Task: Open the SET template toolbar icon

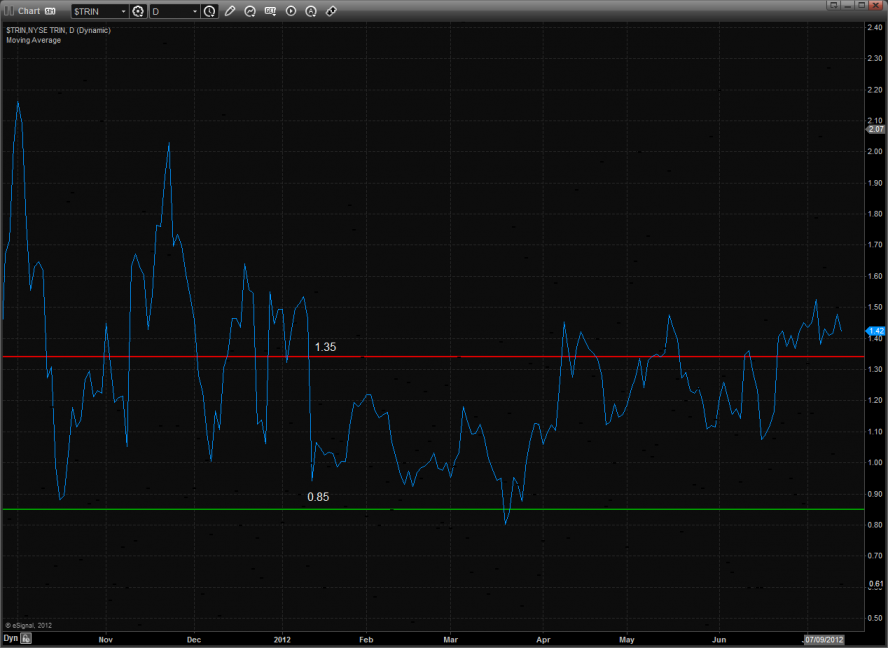Action: (270, 11)
